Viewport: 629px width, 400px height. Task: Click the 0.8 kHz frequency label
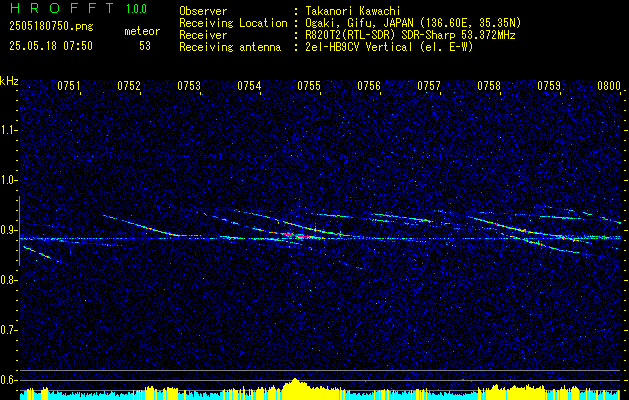pos(9,280)
